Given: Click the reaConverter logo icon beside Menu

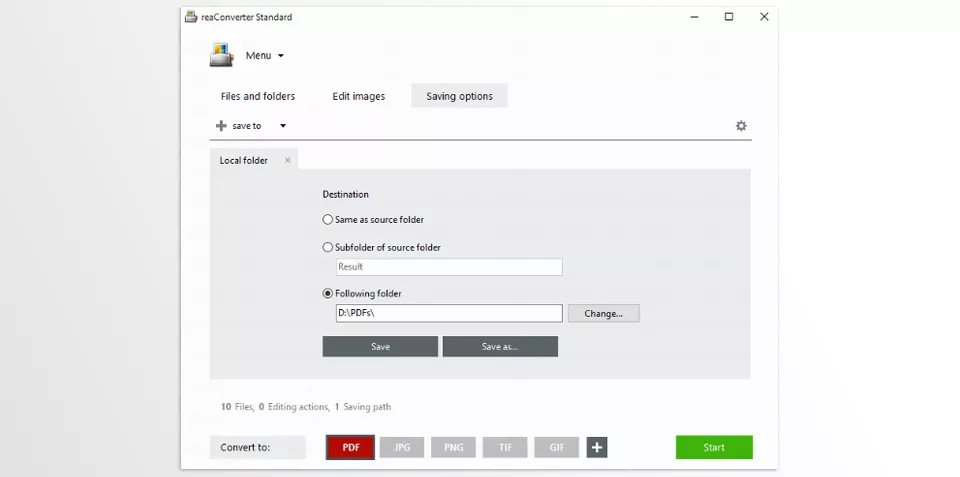Looking at the screenshot, I should tap(222, 55).
